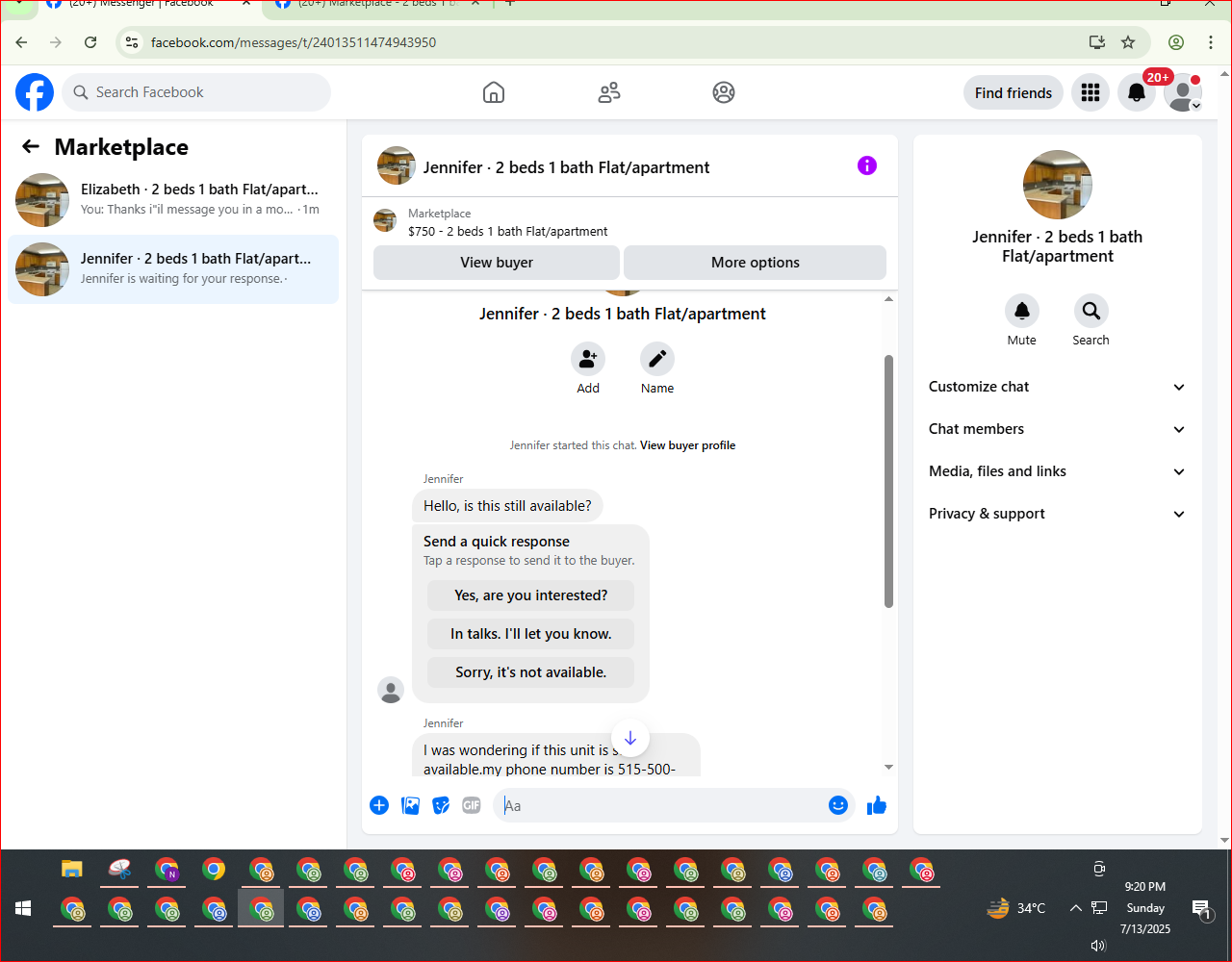The width and height of the screenshot is (1232, 962).
Task: Click the View buyer button
Action: pyautogui.click(x=497, y=263)
